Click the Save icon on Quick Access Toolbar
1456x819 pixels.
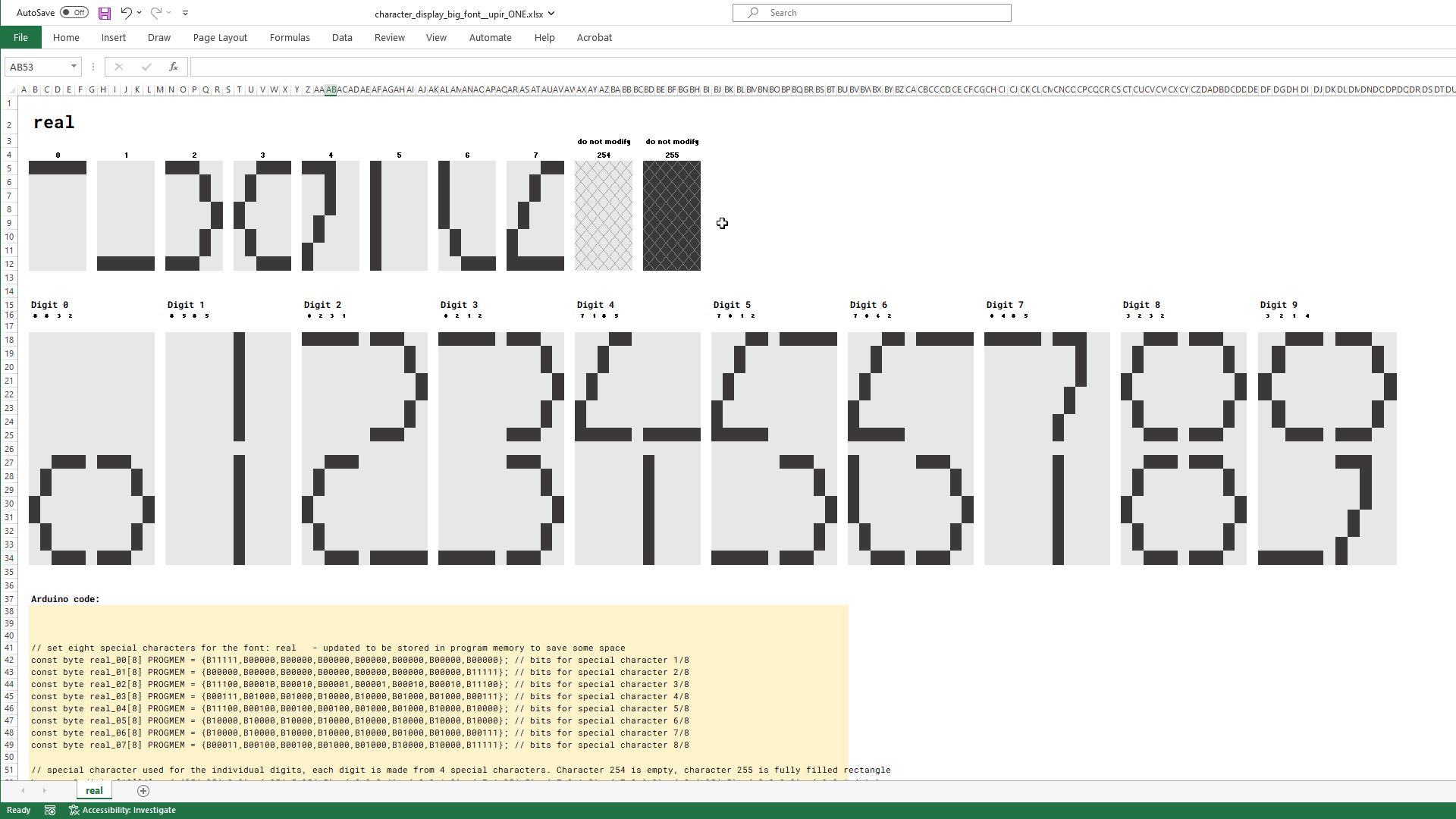104,12
